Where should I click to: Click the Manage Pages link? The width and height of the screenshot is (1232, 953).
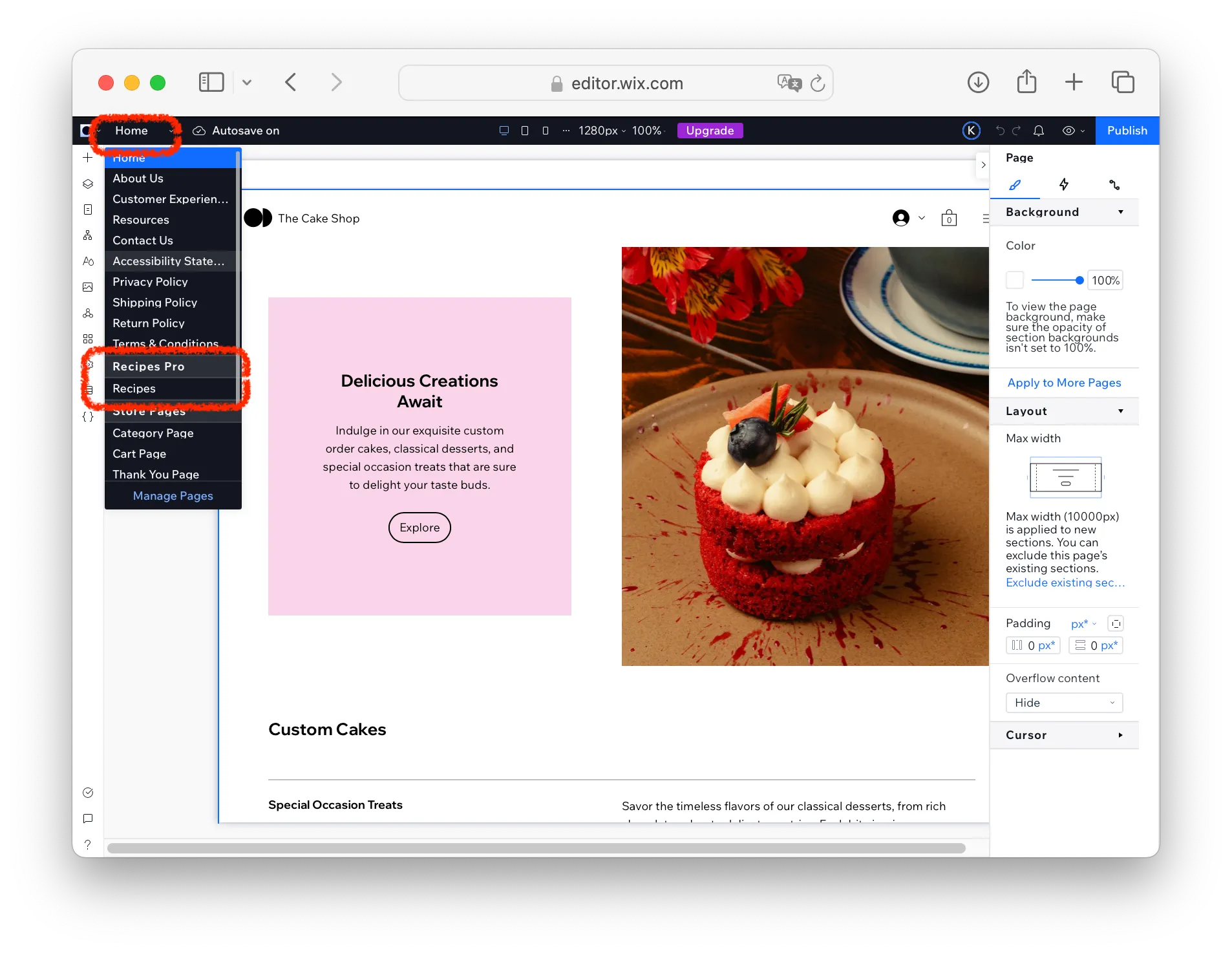tap(173, 496)
